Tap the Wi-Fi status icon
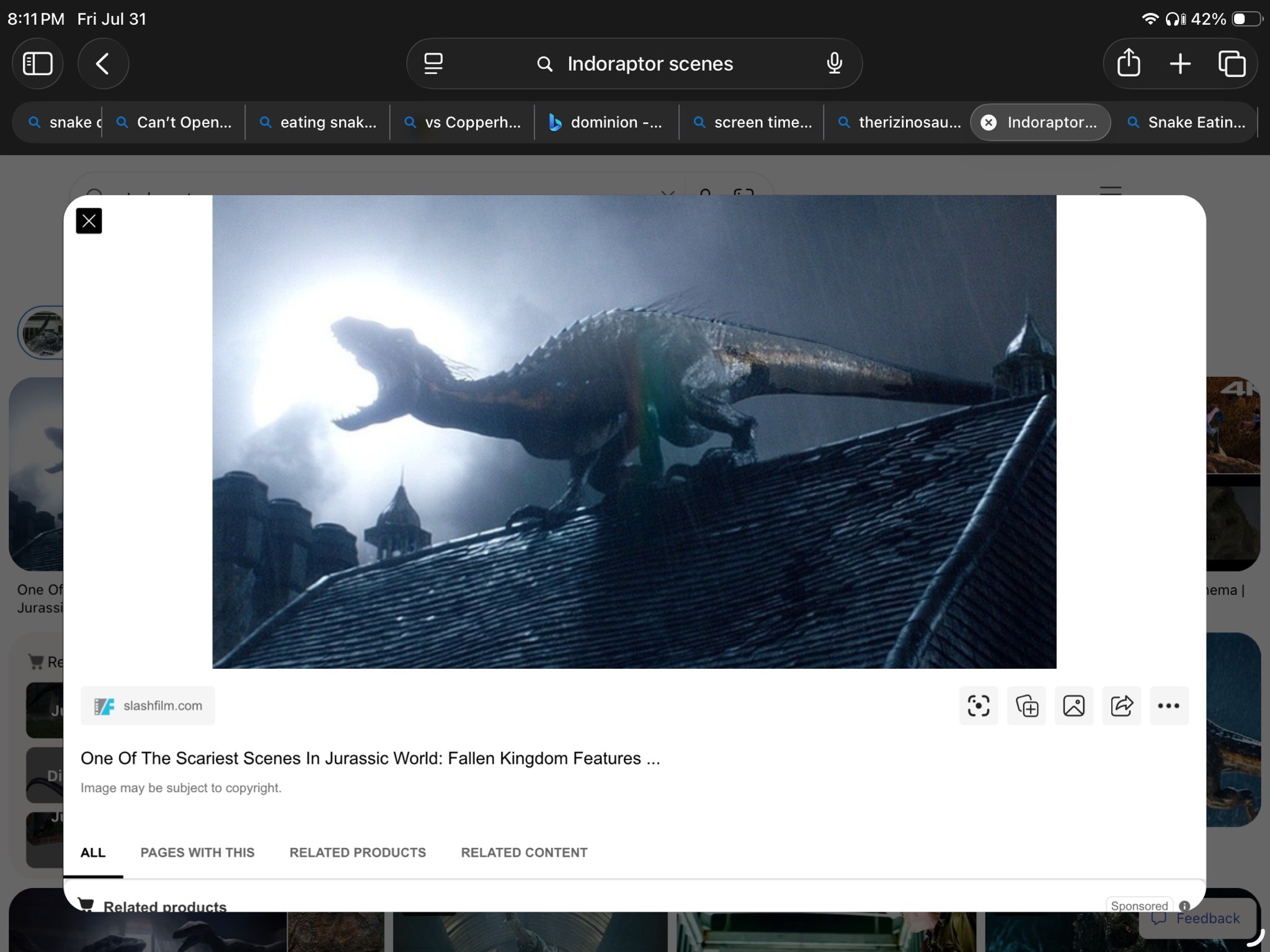Screen dimensions: 1270x952 click(1150, 19)
